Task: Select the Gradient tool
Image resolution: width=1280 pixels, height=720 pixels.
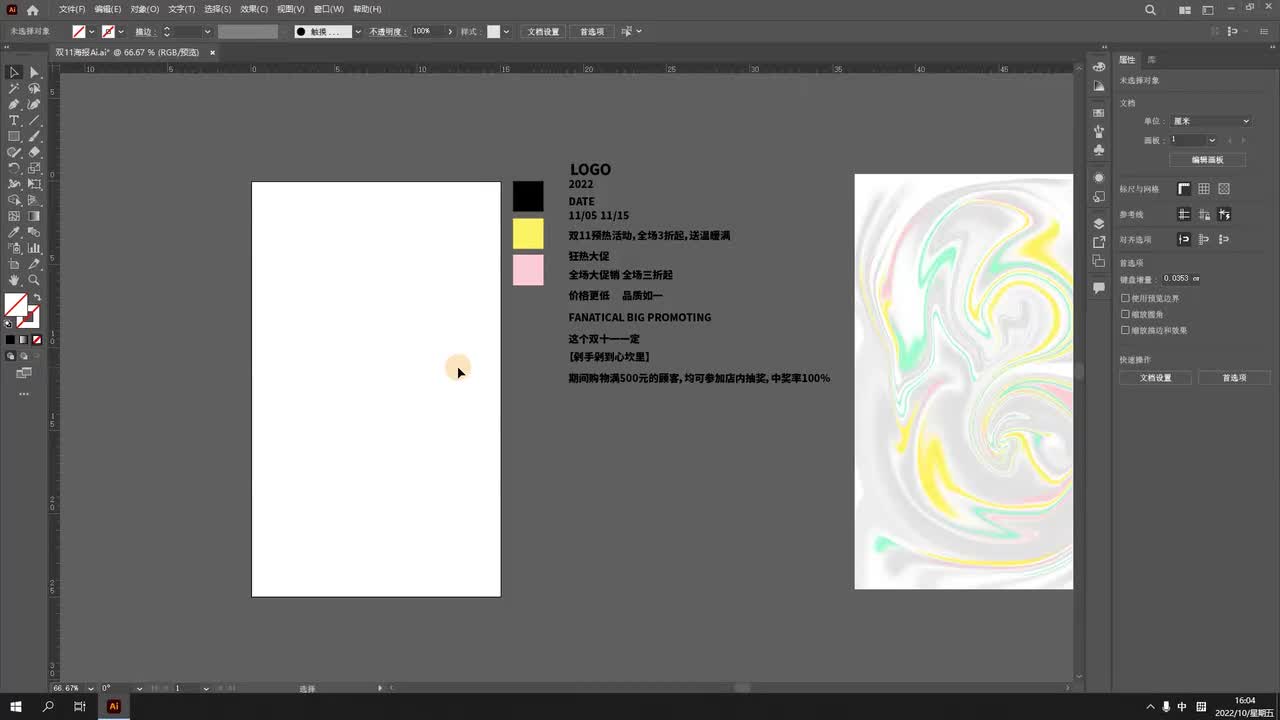Action: (34, 216)
